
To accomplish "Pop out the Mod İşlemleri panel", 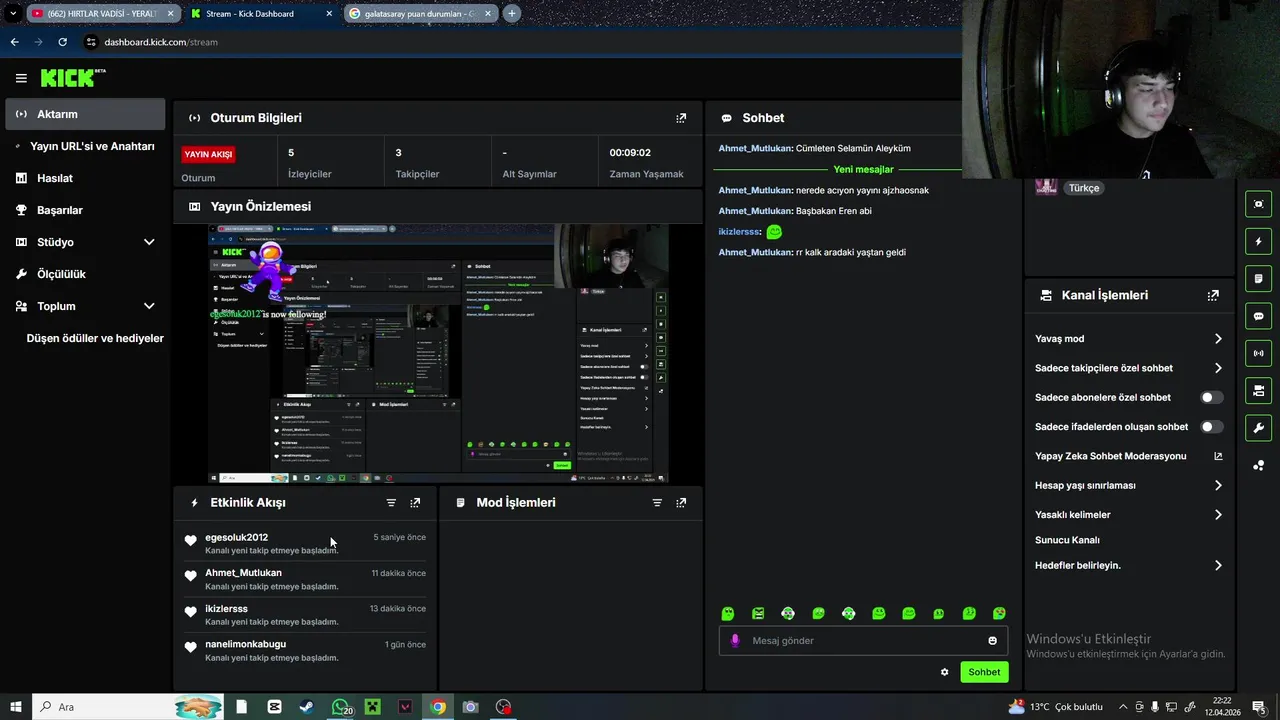I will pyautogui.click(x=681, y=503).
